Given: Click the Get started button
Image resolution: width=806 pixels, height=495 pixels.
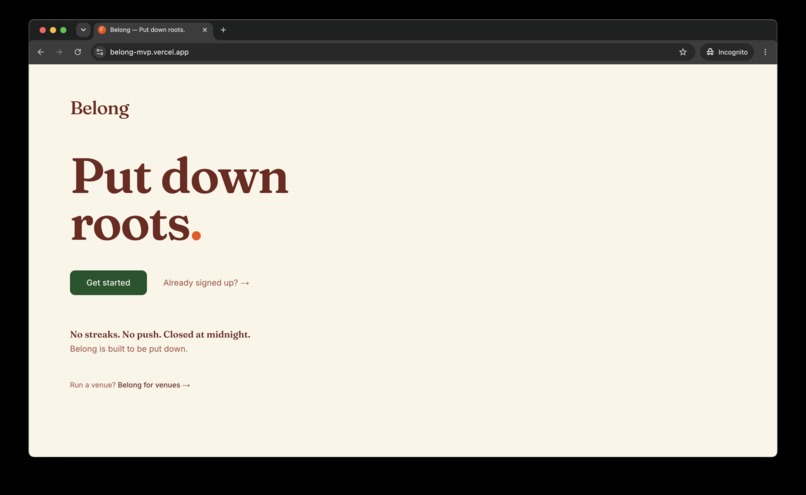Looking at the screenshot, I should pyautogui.click(x=108, y=283).
